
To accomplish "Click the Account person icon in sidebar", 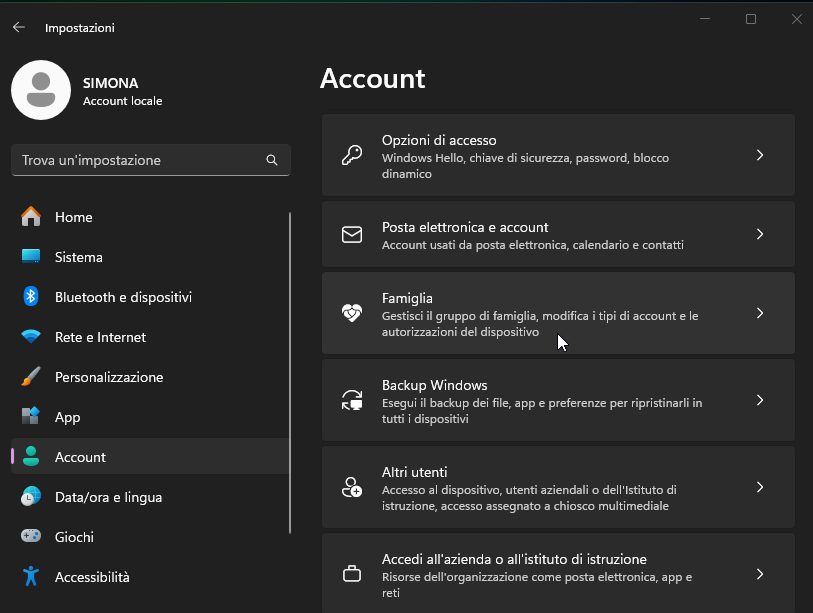I will [x=31, y=456].
